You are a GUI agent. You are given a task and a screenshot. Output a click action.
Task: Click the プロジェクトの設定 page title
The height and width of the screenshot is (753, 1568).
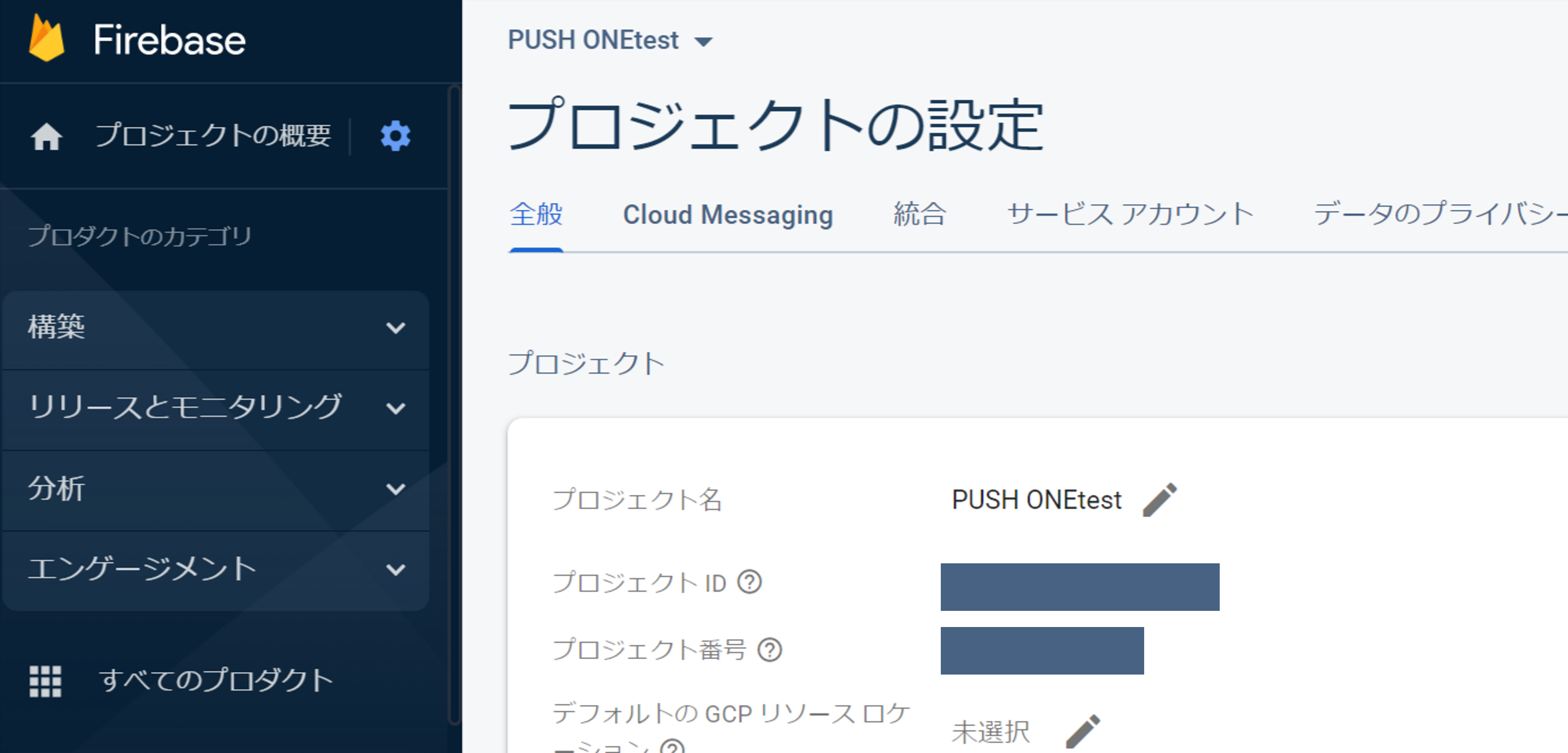click(775, 125)
